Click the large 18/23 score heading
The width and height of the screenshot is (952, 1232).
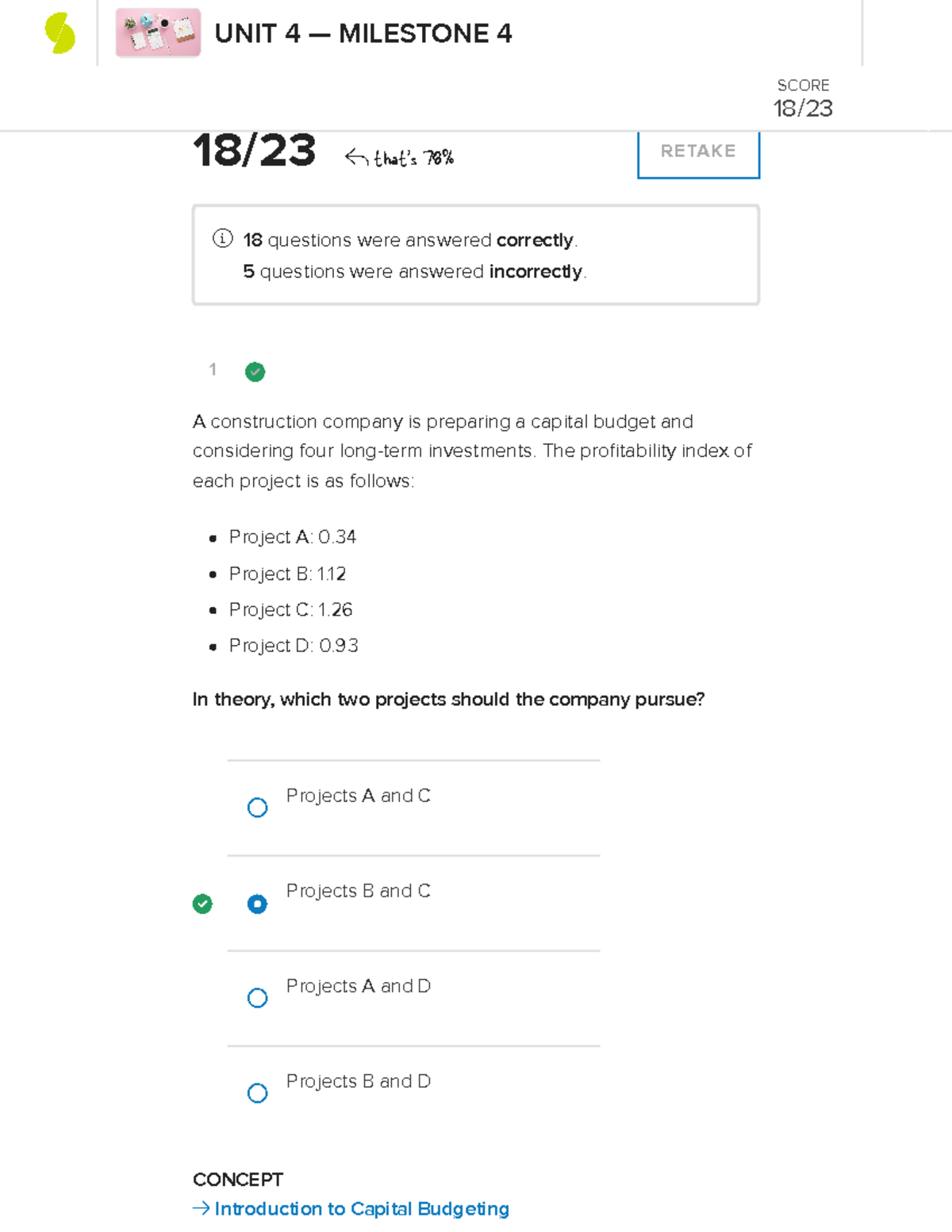(254, 151)
